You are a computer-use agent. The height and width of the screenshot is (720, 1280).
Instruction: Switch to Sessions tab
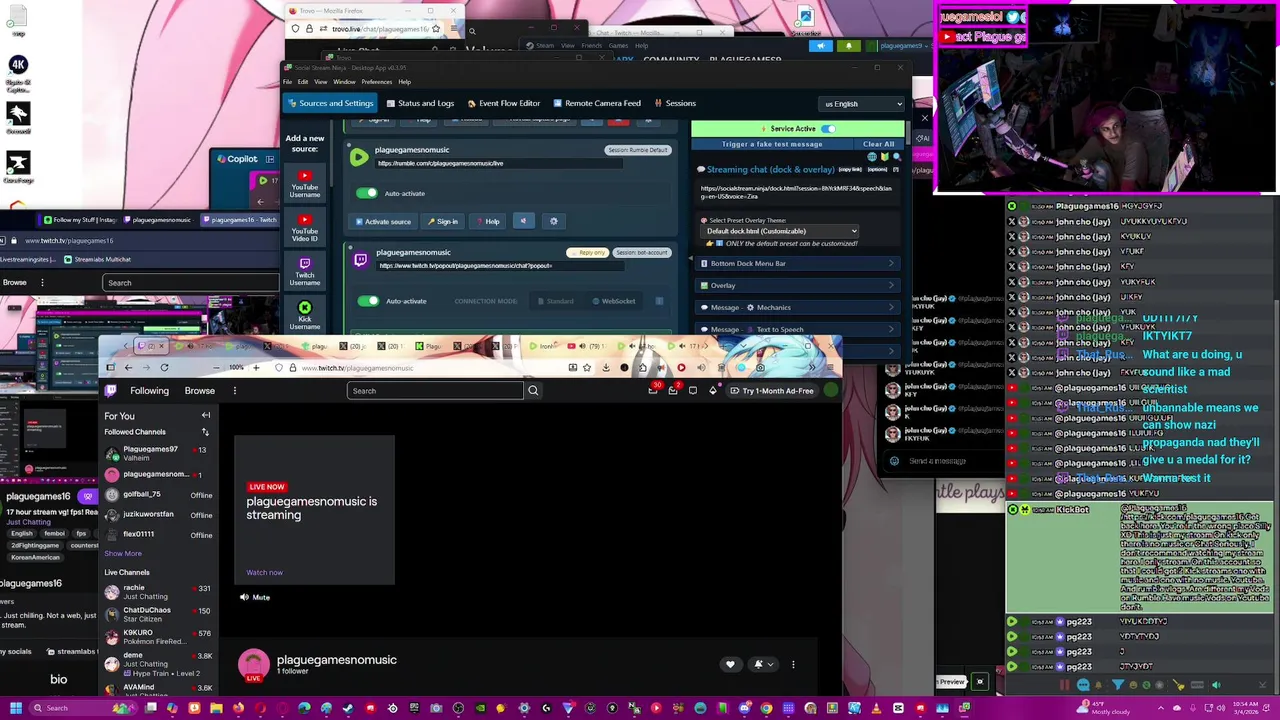click(675, 103)
